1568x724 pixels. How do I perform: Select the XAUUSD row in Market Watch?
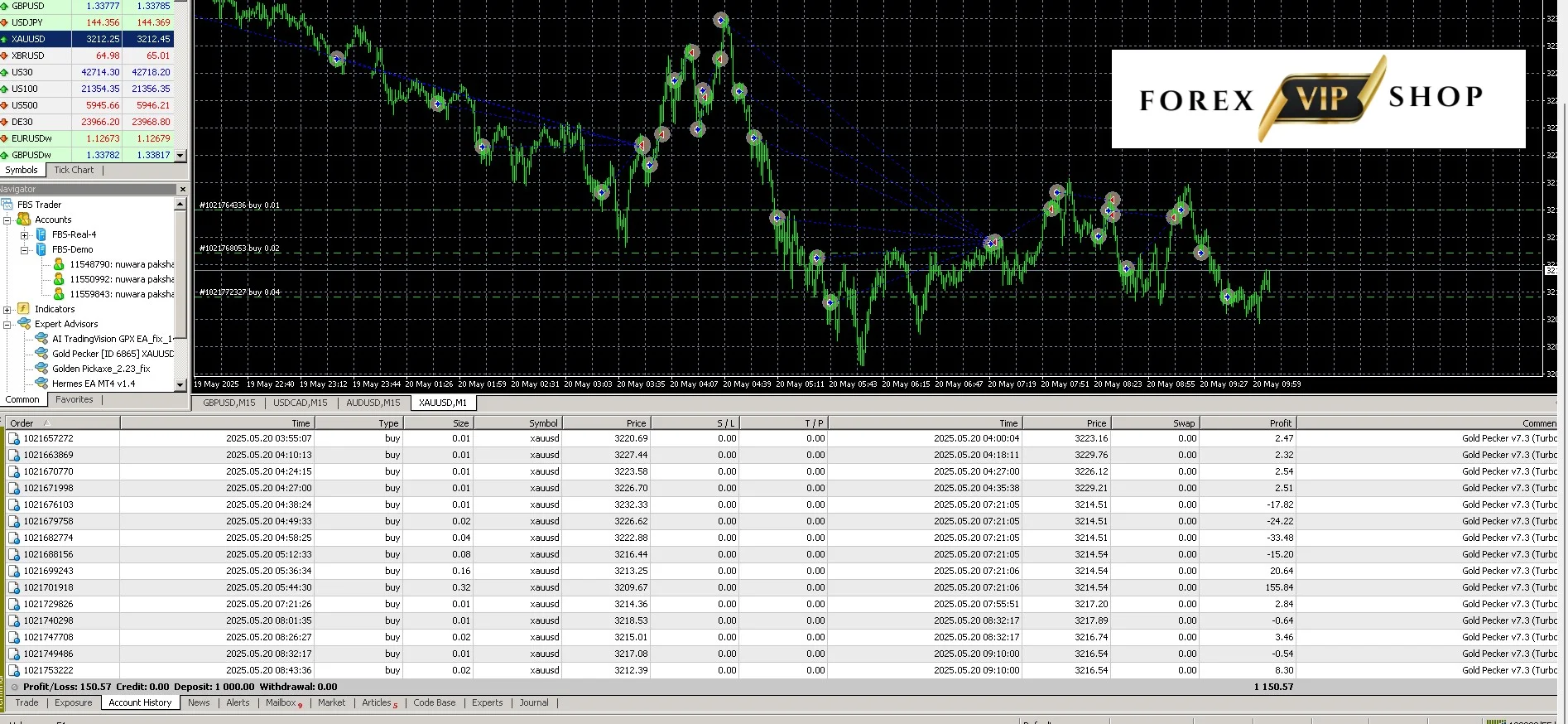[87, 39]
